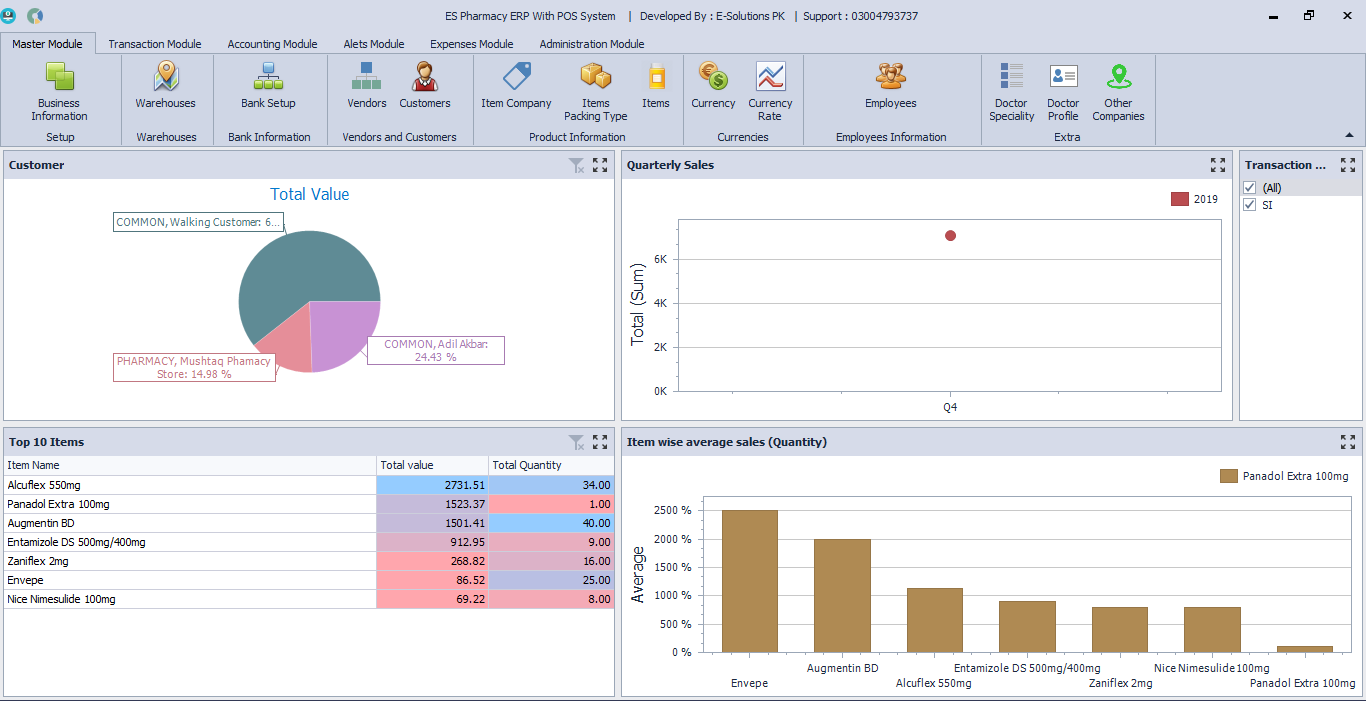
Task: Collapse the ribbon with the arrow
Action: point(1349,135)
